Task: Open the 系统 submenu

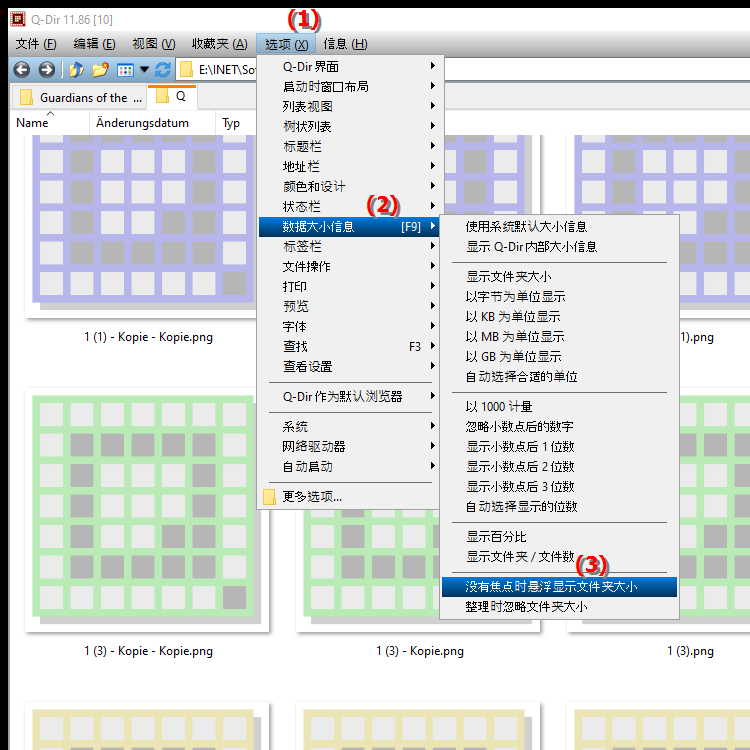Action: pyautogui.click(x=349, y=427)
